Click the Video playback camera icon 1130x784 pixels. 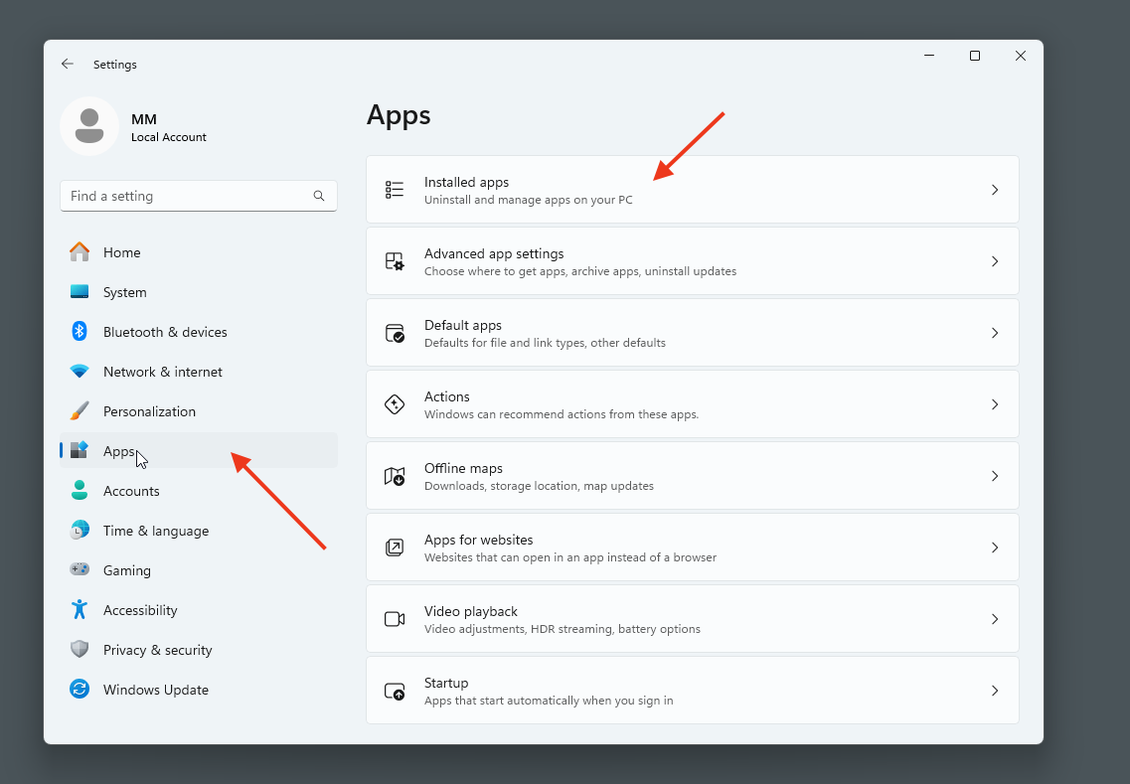(394, 619)
